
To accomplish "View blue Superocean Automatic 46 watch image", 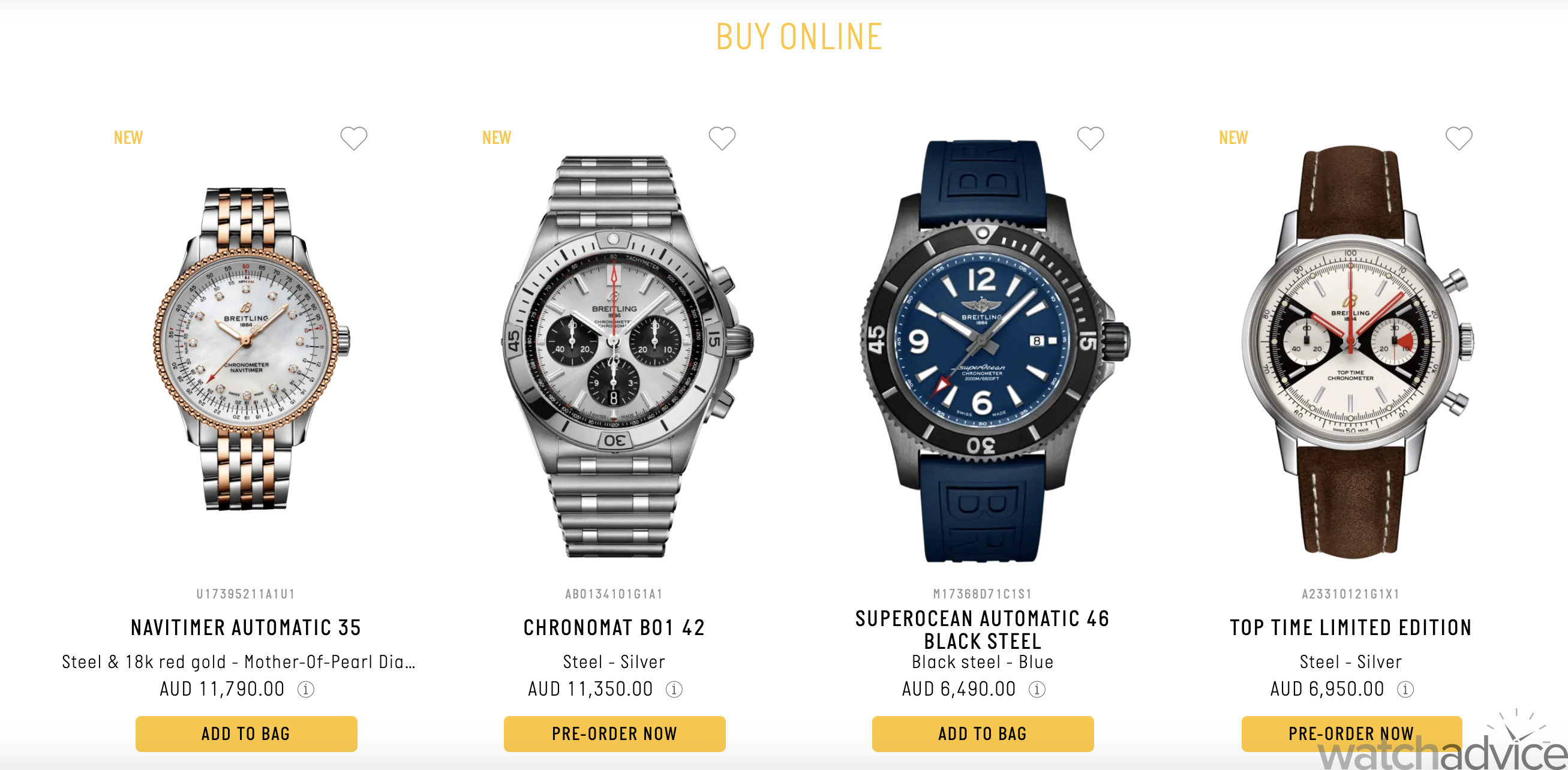I will tap(996, 351).
